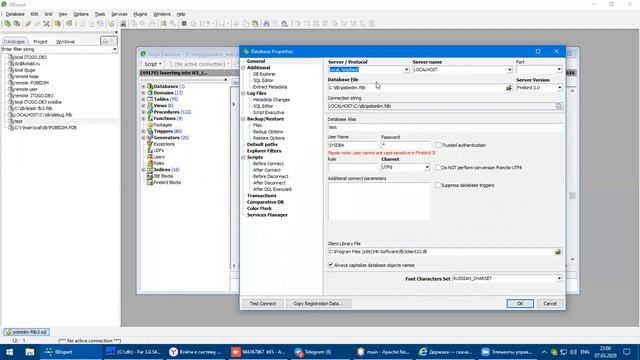The height and width of the screenshot is (360, 640).
Task: Select Backup Options in properties tree
Action: point(268,132)
